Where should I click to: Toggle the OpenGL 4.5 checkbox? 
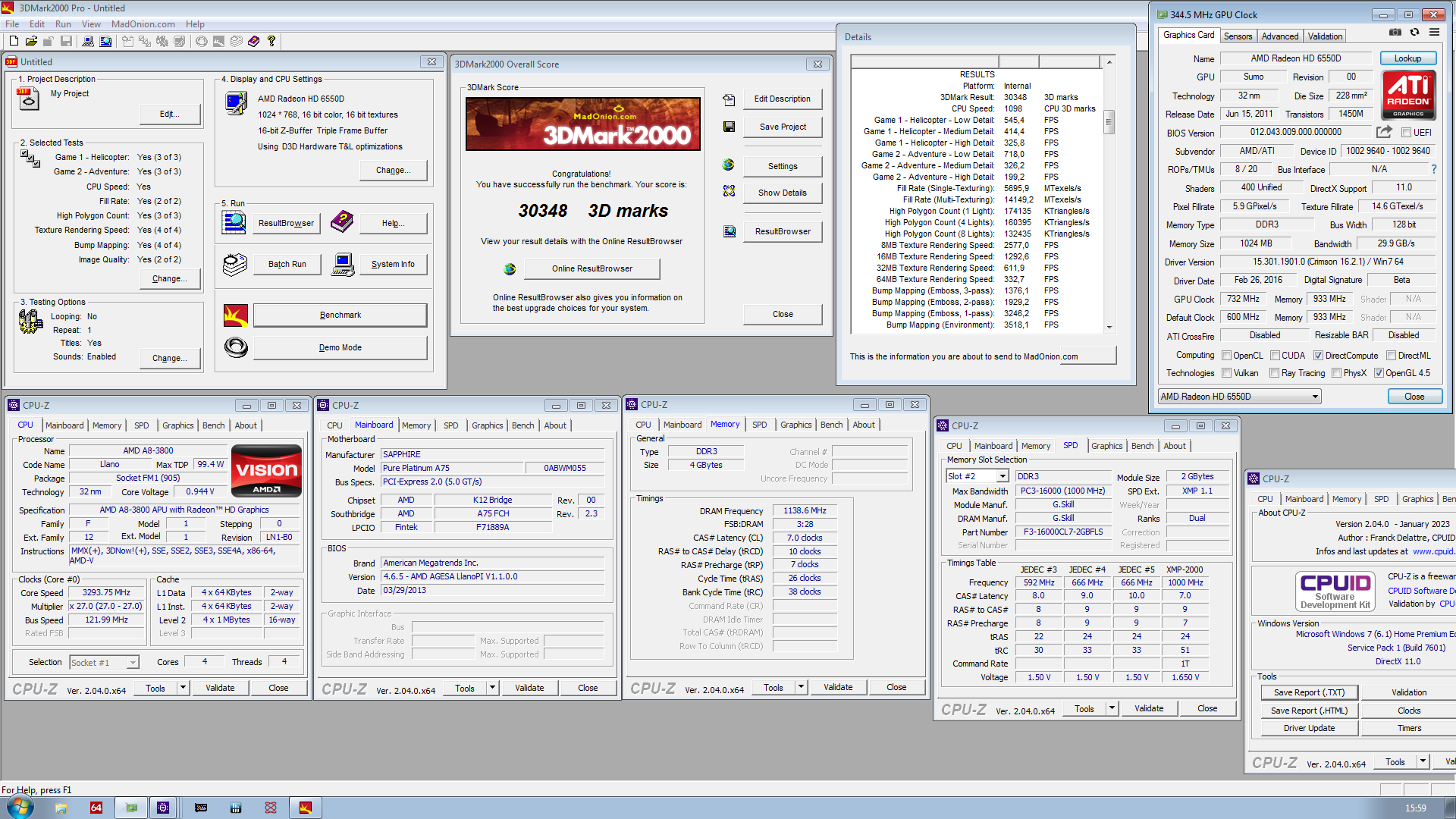click(1379, 372)
